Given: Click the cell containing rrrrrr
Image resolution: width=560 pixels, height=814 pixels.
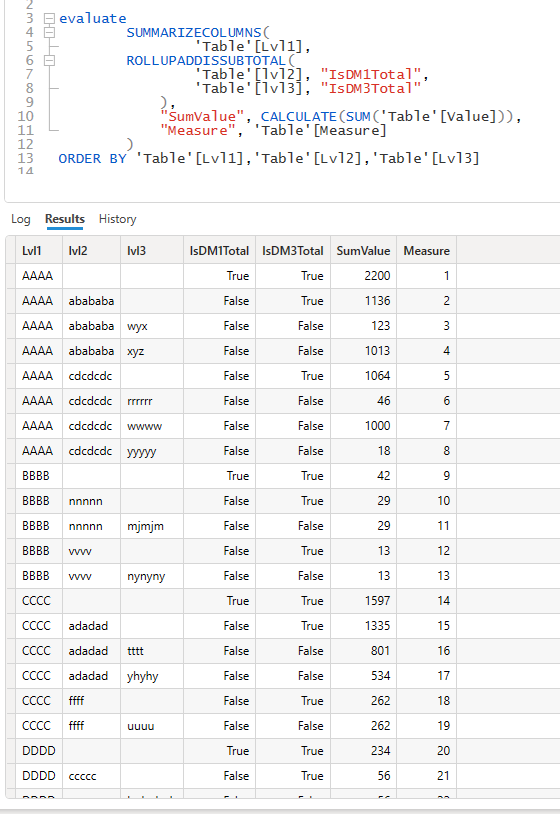Looking at the screenshot, I should (152, 401).
